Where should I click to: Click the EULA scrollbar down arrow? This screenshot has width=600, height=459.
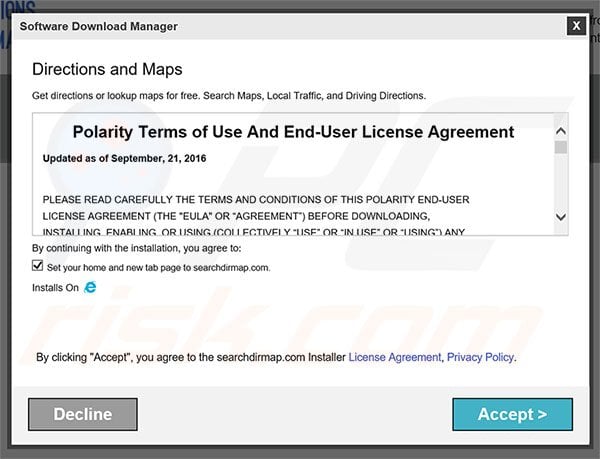(x=561, y=217)
